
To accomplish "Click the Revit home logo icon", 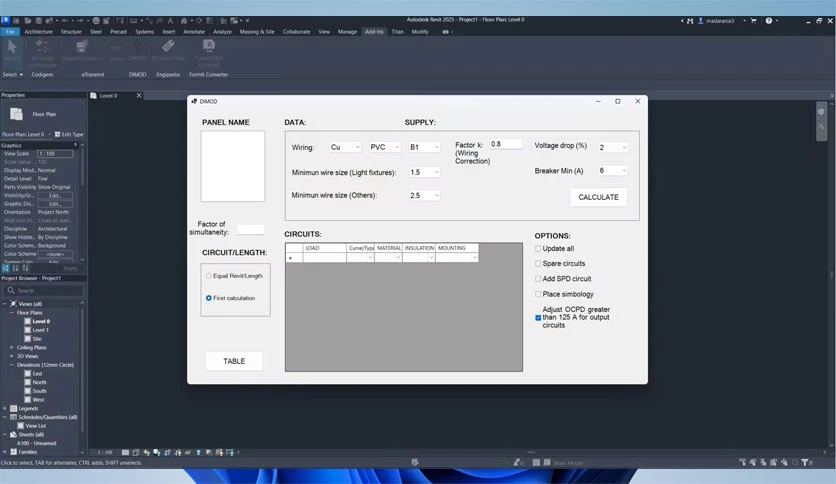I will (x=5, y=20).
